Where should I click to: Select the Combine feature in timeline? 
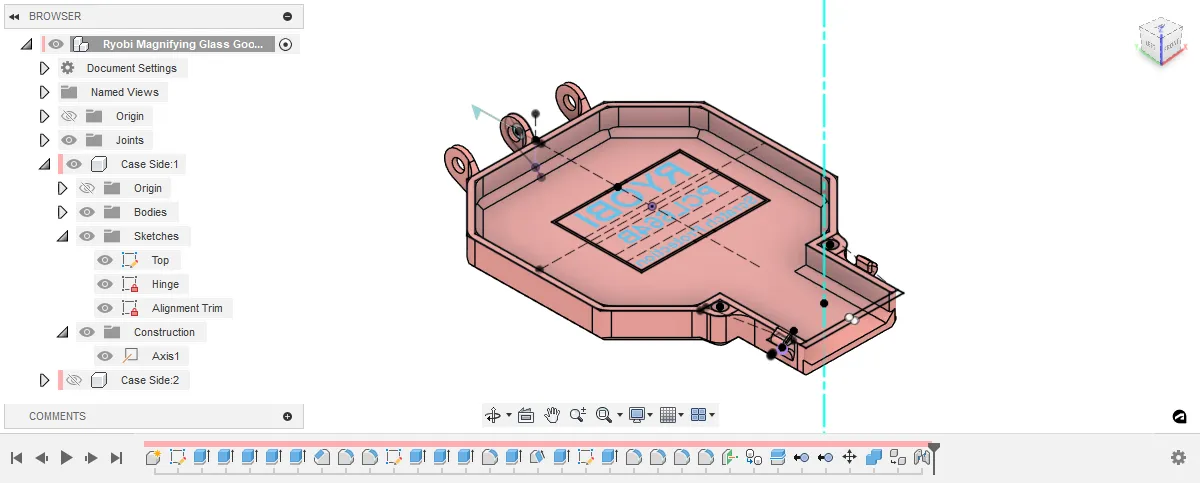click(x=873, y=457)
